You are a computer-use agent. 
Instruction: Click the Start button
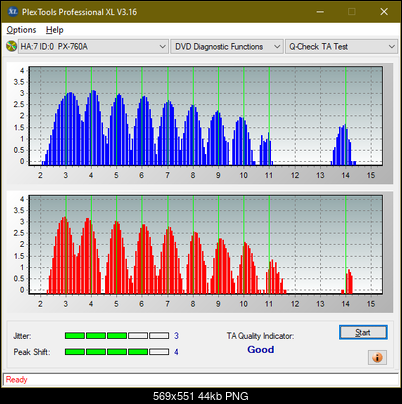(x=363, y=332)
